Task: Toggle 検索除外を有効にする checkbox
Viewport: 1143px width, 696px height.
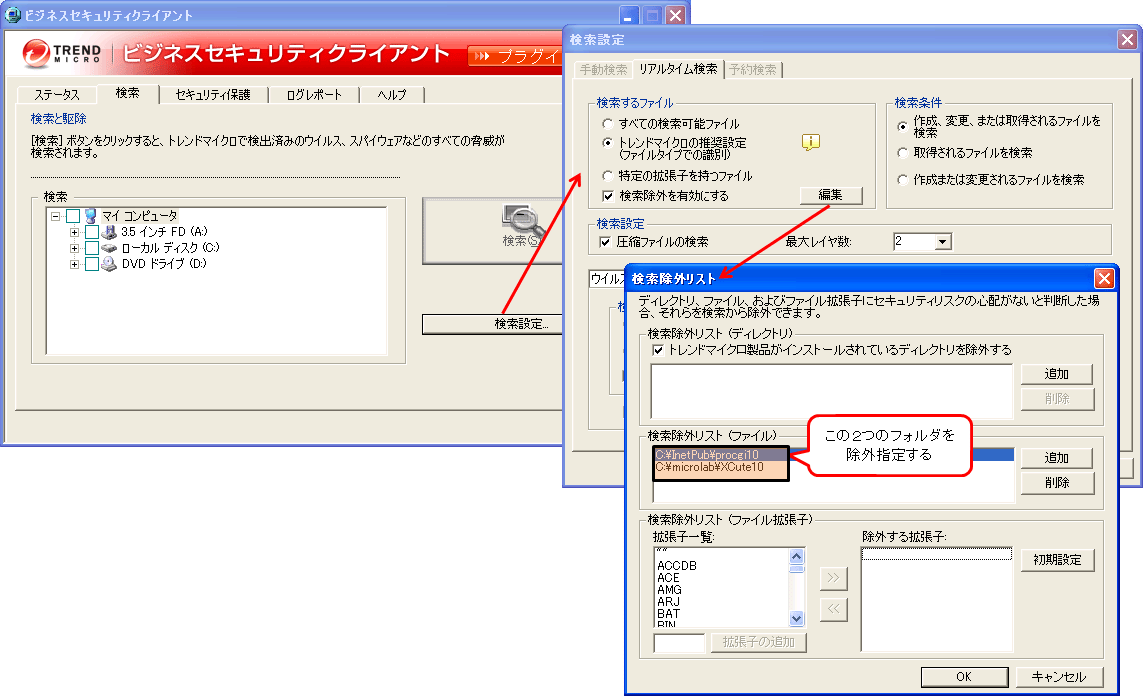Action: [x=607, y=196]
